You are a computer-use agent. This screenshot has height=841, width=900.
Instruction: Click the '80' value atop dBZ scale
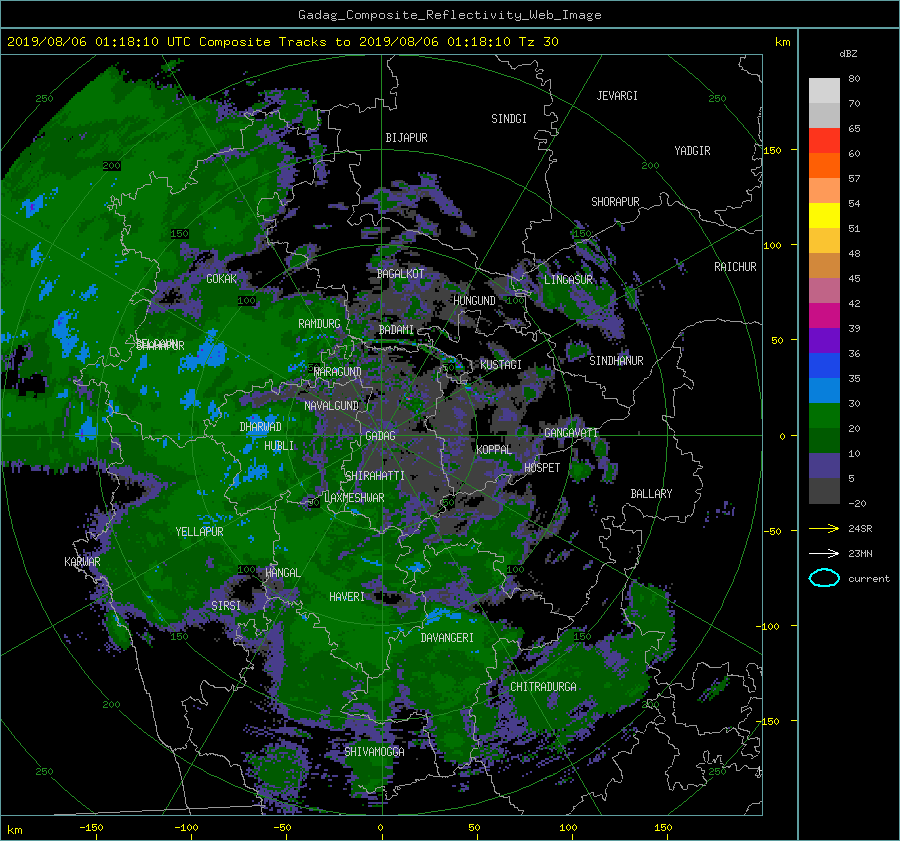854,79
